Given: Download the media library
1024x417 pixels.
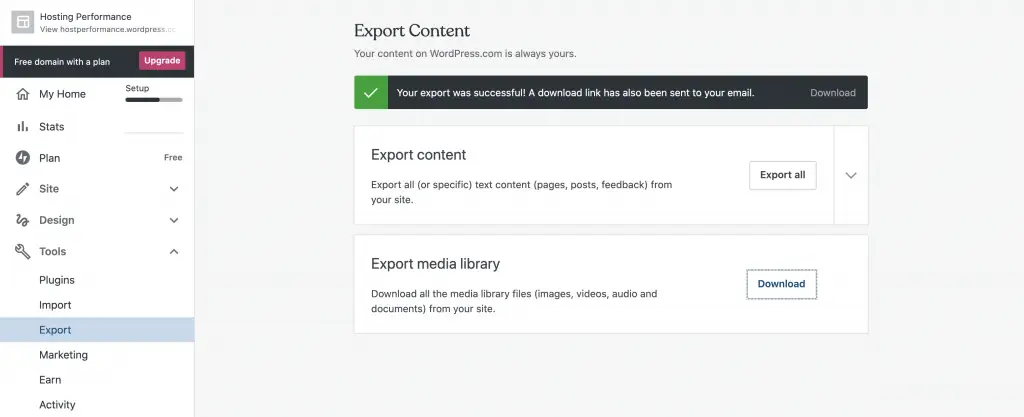Looking at the screenshot, I should tap(781, 284).
